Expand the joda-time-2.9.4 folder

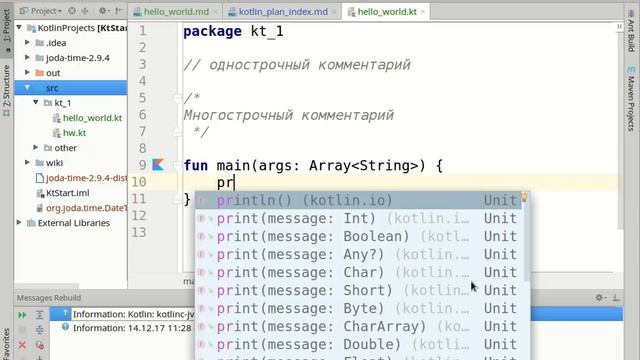27,57
